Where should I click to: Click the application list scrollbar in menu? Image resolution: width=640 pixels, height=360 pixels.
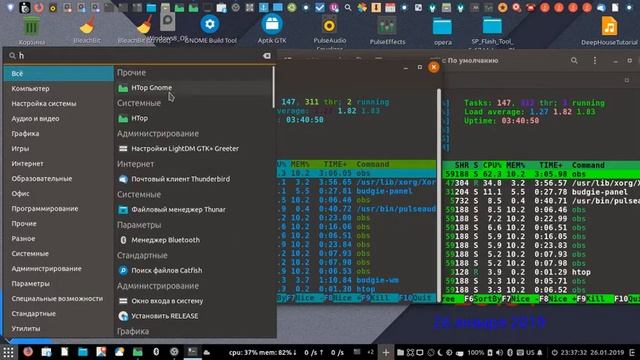pyautogui.click(x=273, y=87)
